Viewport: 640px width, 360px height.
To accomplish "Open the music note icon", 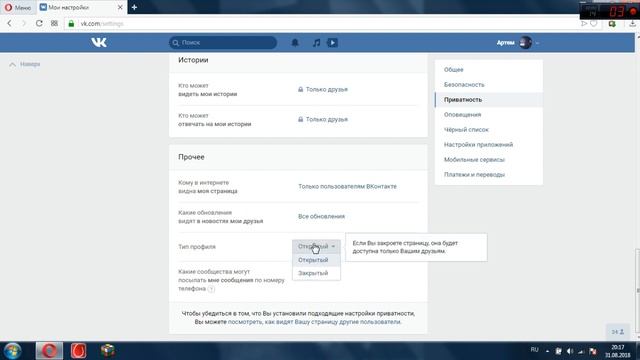I will [316, 42].
